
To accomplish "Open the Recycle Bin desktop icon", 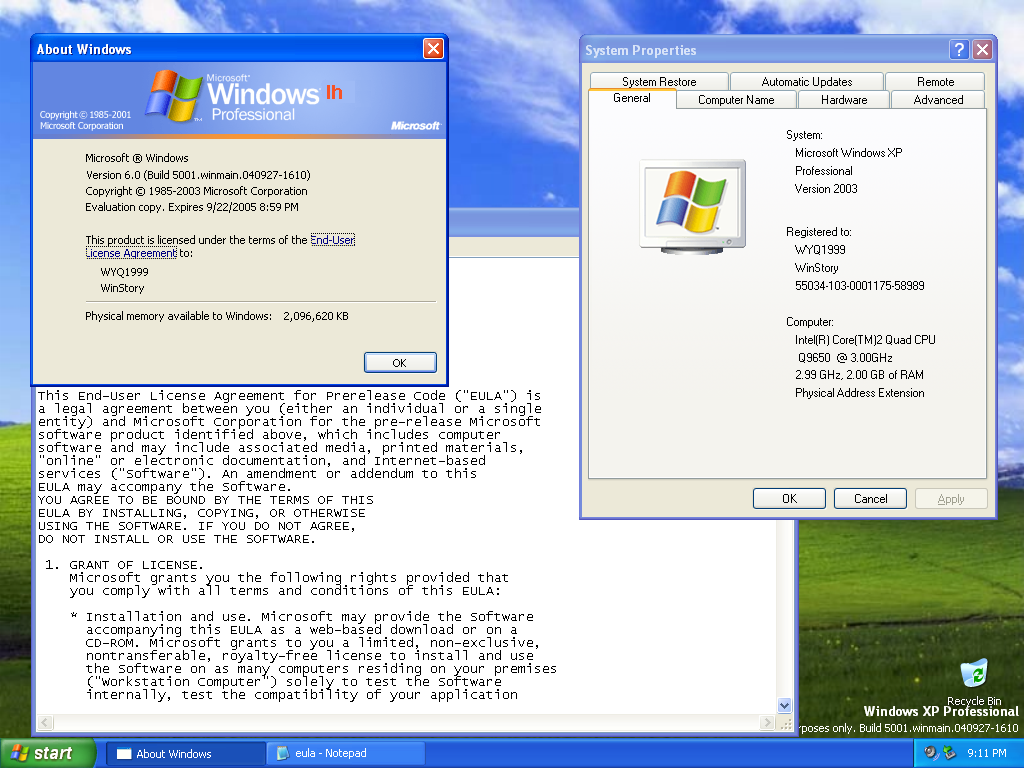I will click(974, 681).
